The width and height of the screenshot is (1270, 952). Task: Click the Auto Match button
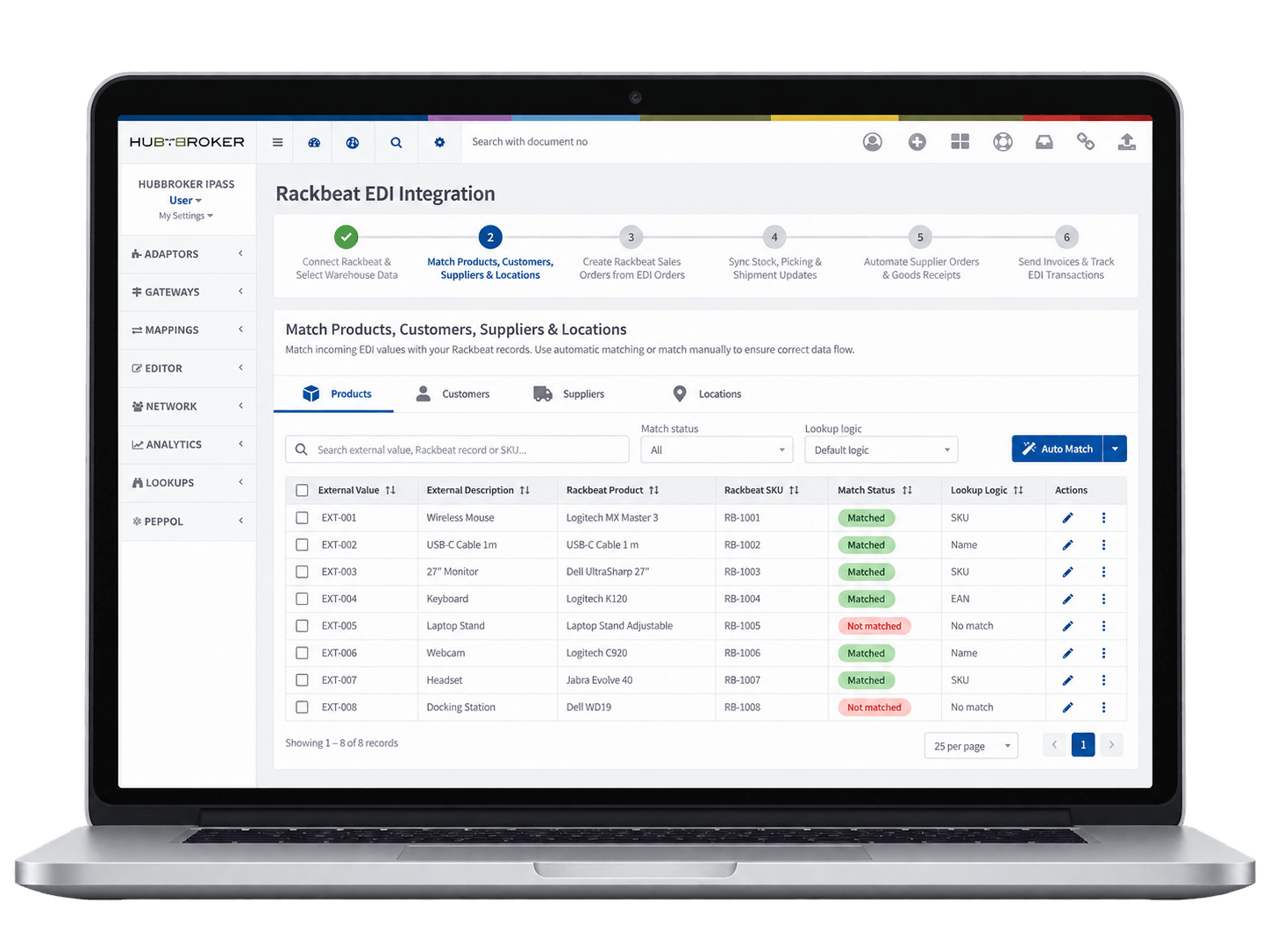pos(1058,449)
